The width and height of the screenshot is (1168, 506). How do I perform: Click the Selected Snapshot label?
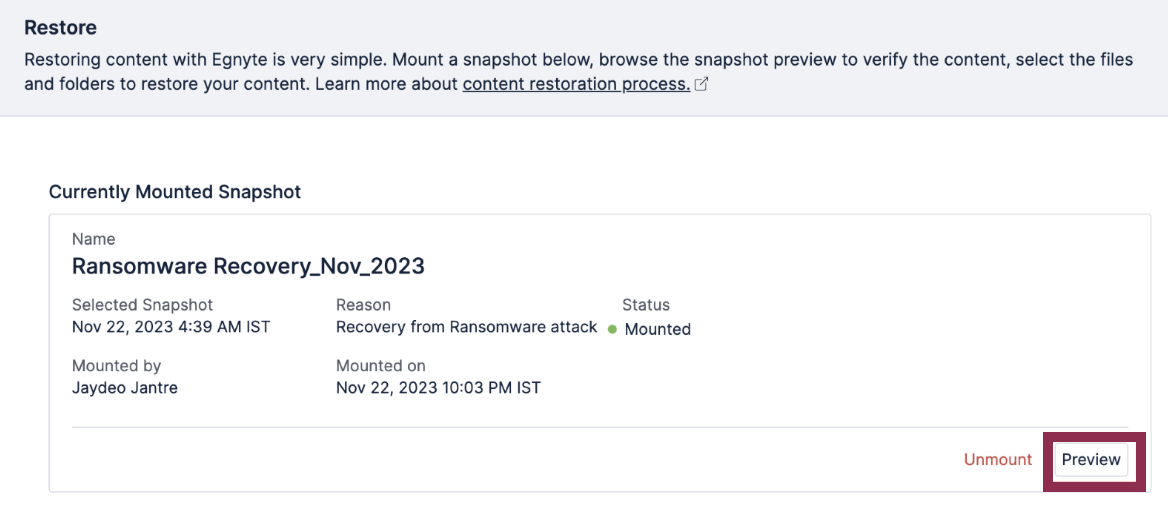pos(143,305)
